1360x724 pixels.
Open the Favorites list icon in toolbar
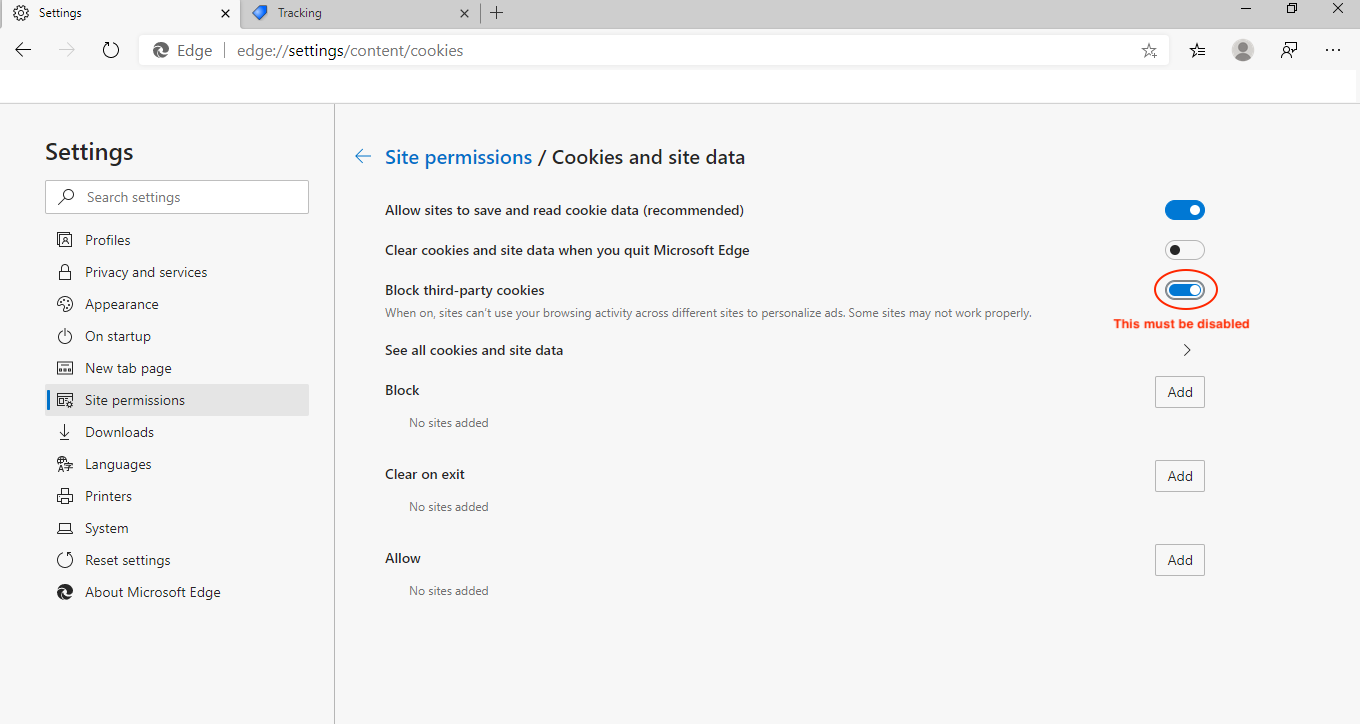(x=1198, y=50)
